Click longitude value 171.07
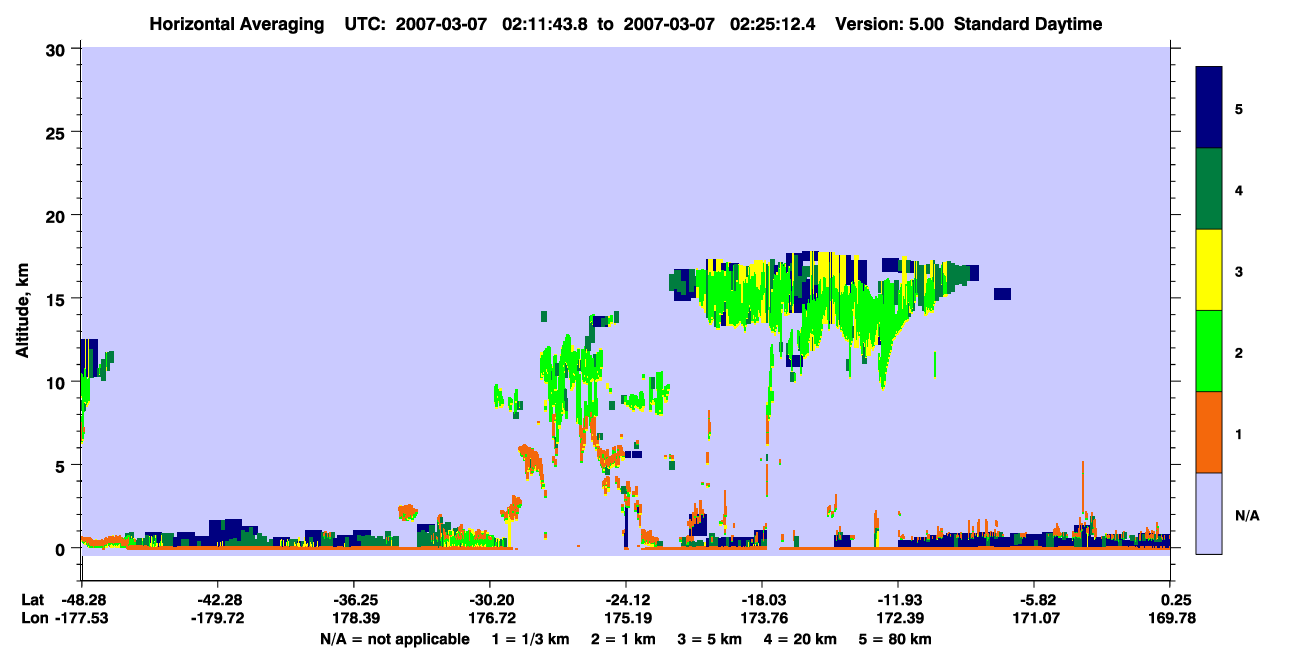The width and height of the screenshot is (1300, 667). (1034, 618)
